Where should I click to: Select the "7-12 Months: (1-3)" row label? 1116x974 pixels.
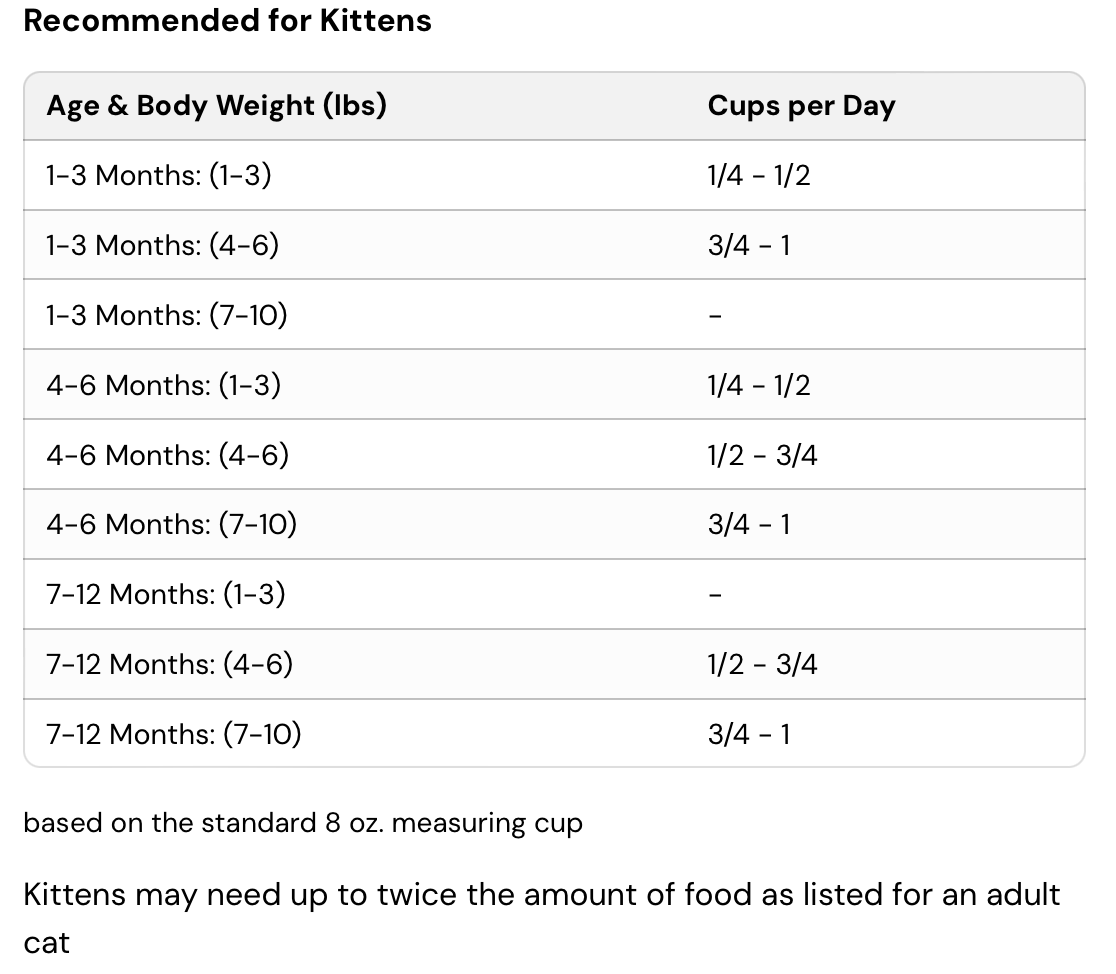click(165, 594)
